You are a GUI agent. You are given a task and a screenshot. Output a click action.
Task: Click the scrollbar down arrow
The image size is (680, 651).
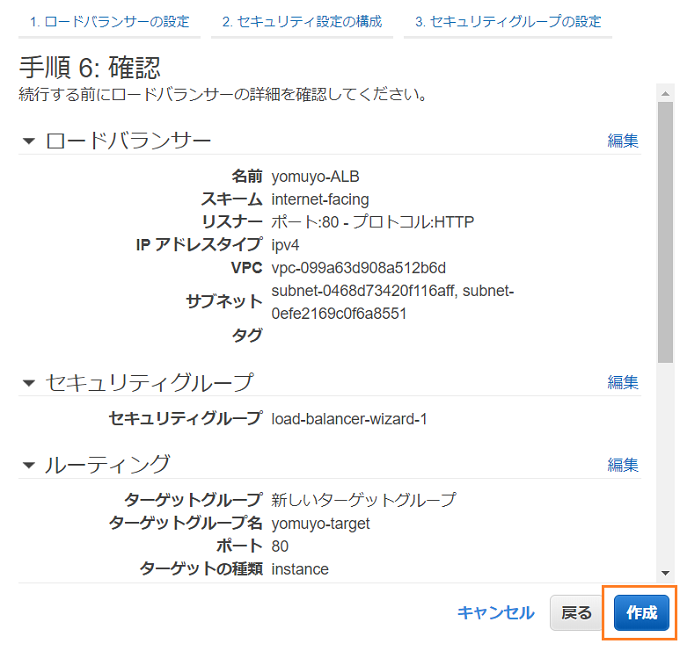pos(665,573)
